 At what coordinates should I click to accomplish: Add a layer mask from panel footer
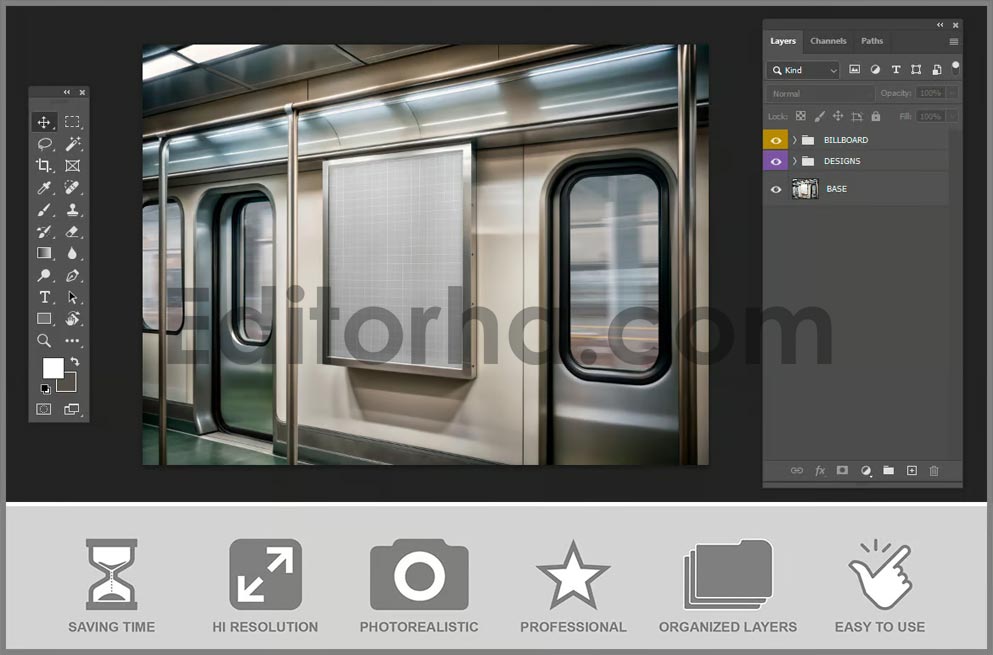(x=842, y=470)
